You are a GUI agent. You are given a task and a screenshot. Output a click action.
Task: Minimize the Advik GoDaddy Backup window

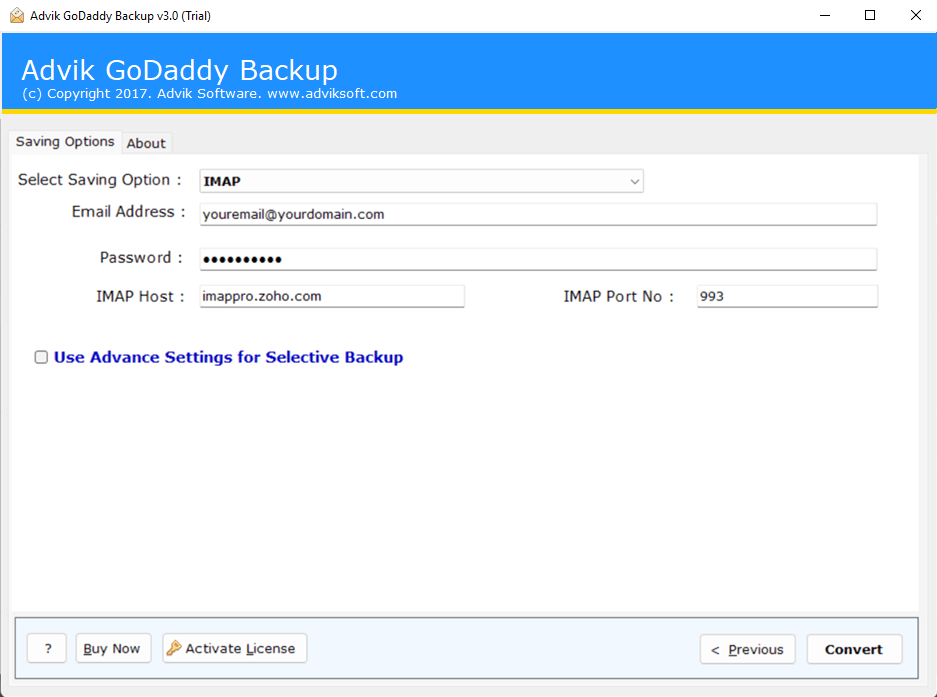(x=825, y=16)
